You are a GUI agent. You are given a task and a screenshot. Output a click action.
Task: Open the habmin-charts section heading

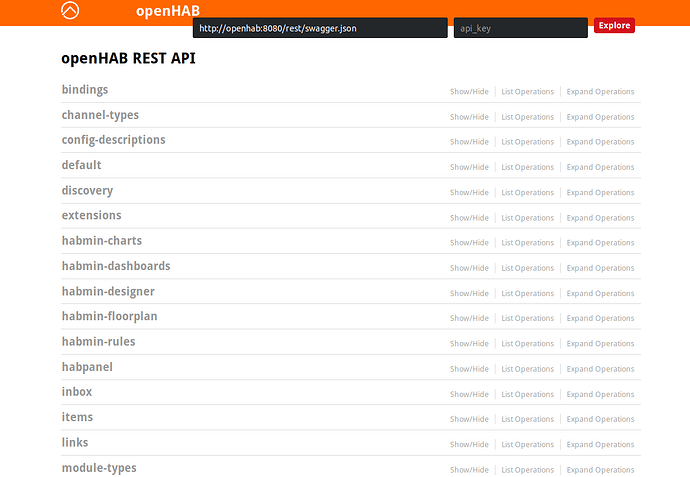102,241
